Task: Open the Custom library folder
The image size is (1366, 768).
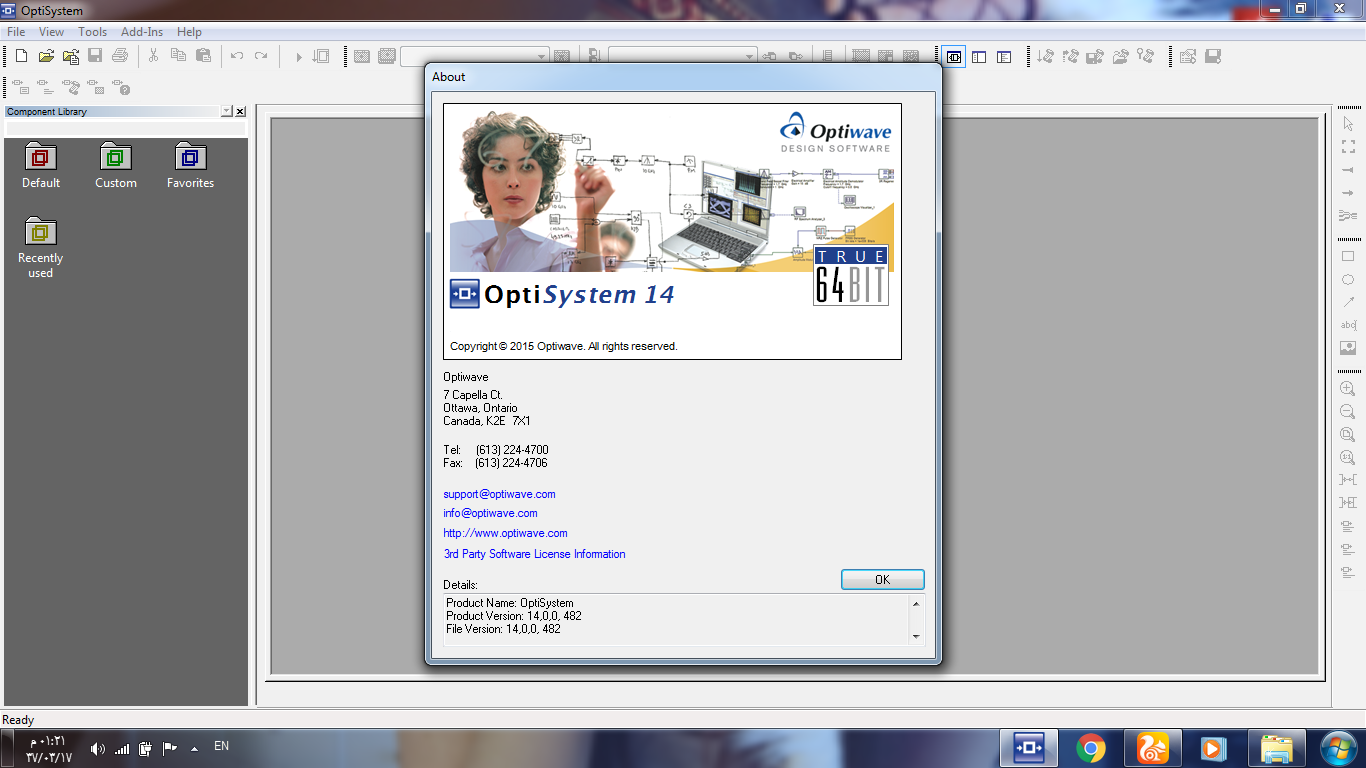Action: (116, 166)
